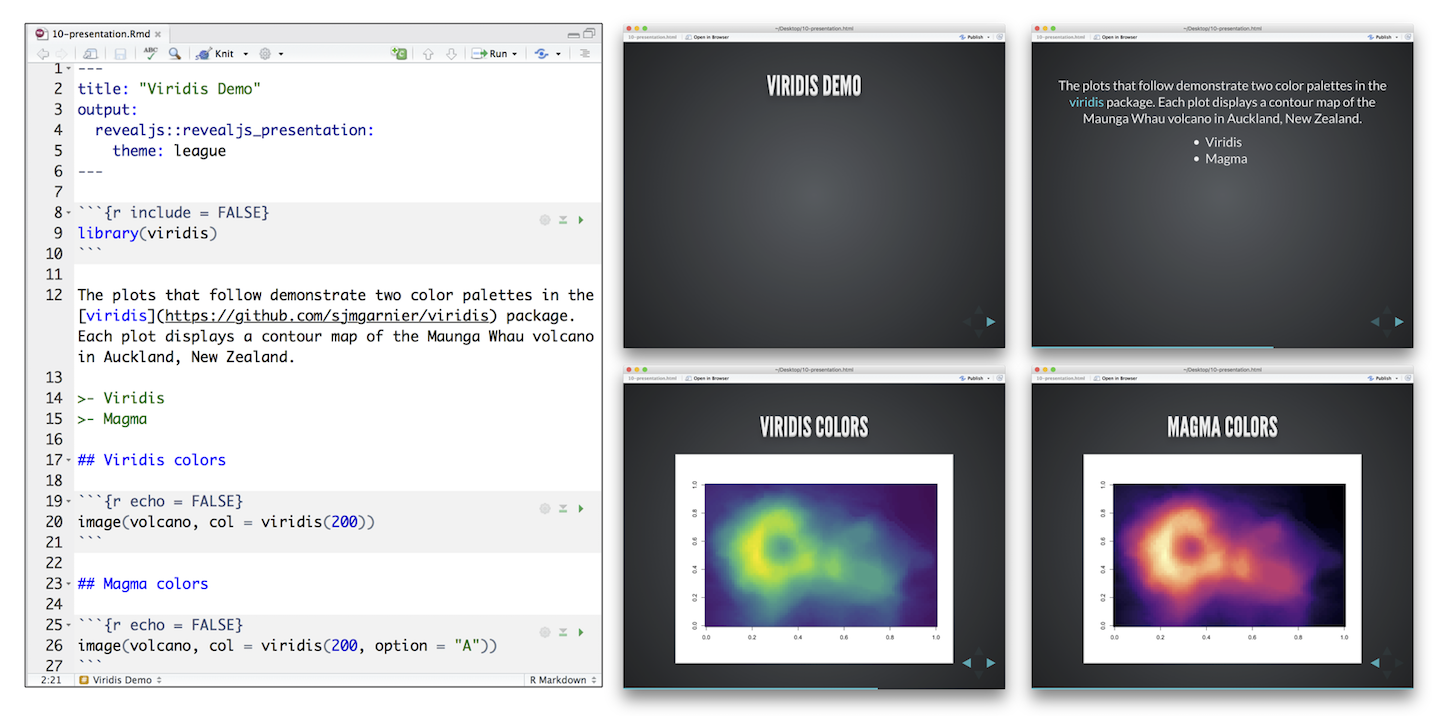Click the Show in new window icon
Screen dimensions: 1440x716
click(90, 54)
